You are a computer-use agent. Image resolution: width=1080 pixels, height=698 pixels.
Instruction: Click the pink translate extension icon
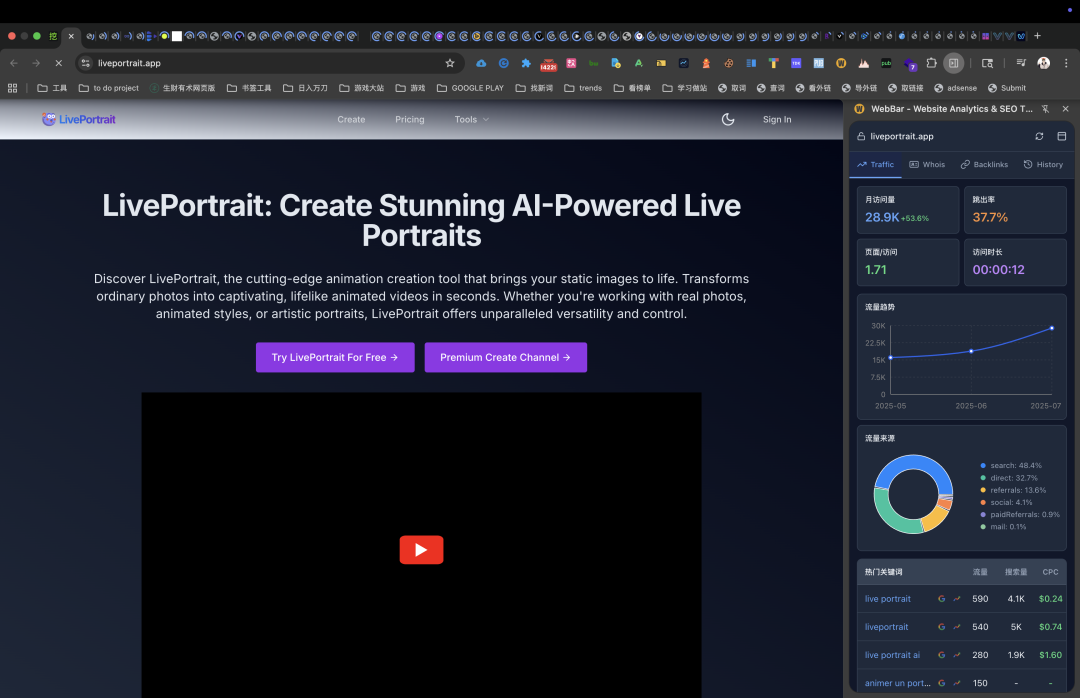571,63
